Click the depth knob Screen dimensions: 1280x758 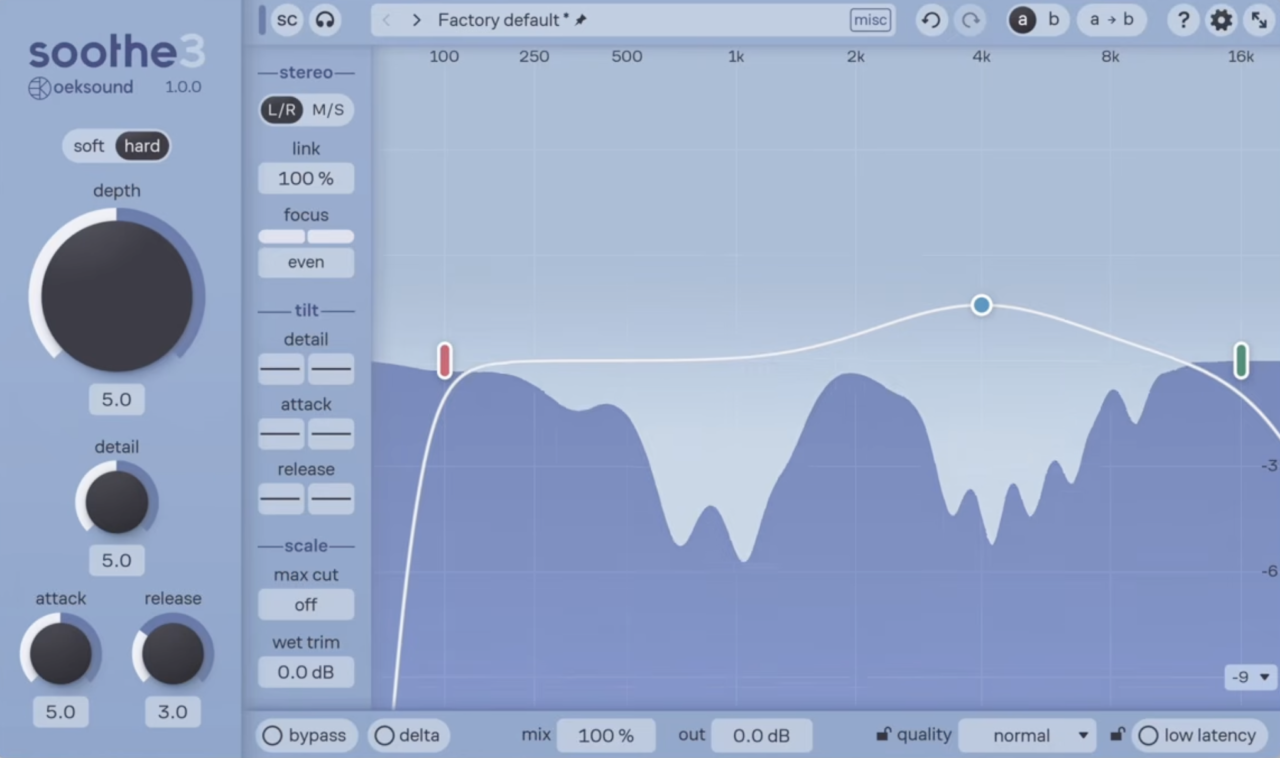pyautogui.click(x=117, y=297)
